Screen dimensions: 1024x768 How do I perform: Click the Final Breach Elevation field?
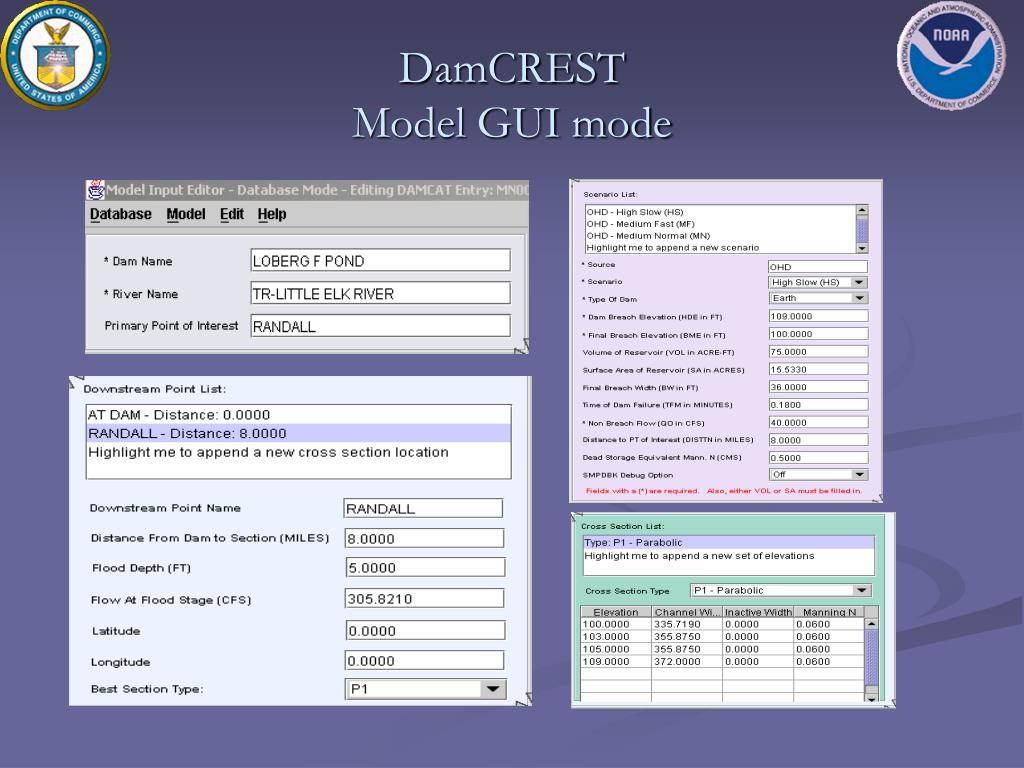pyautogui.click(x=818, y=334)
